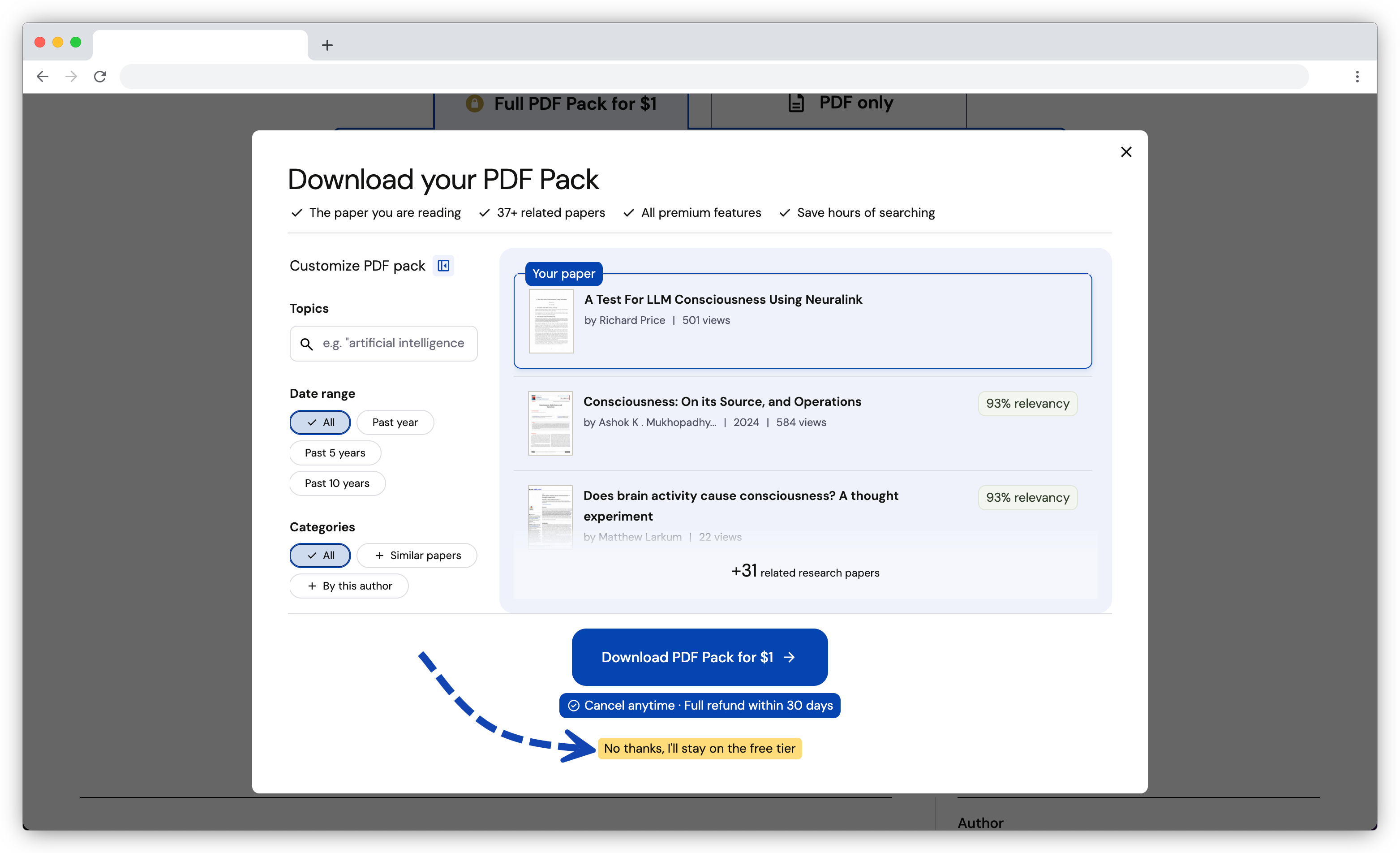The image size is (1400, 853).
Task: Click the document icon on PDF only
Action: coord(796,103)
